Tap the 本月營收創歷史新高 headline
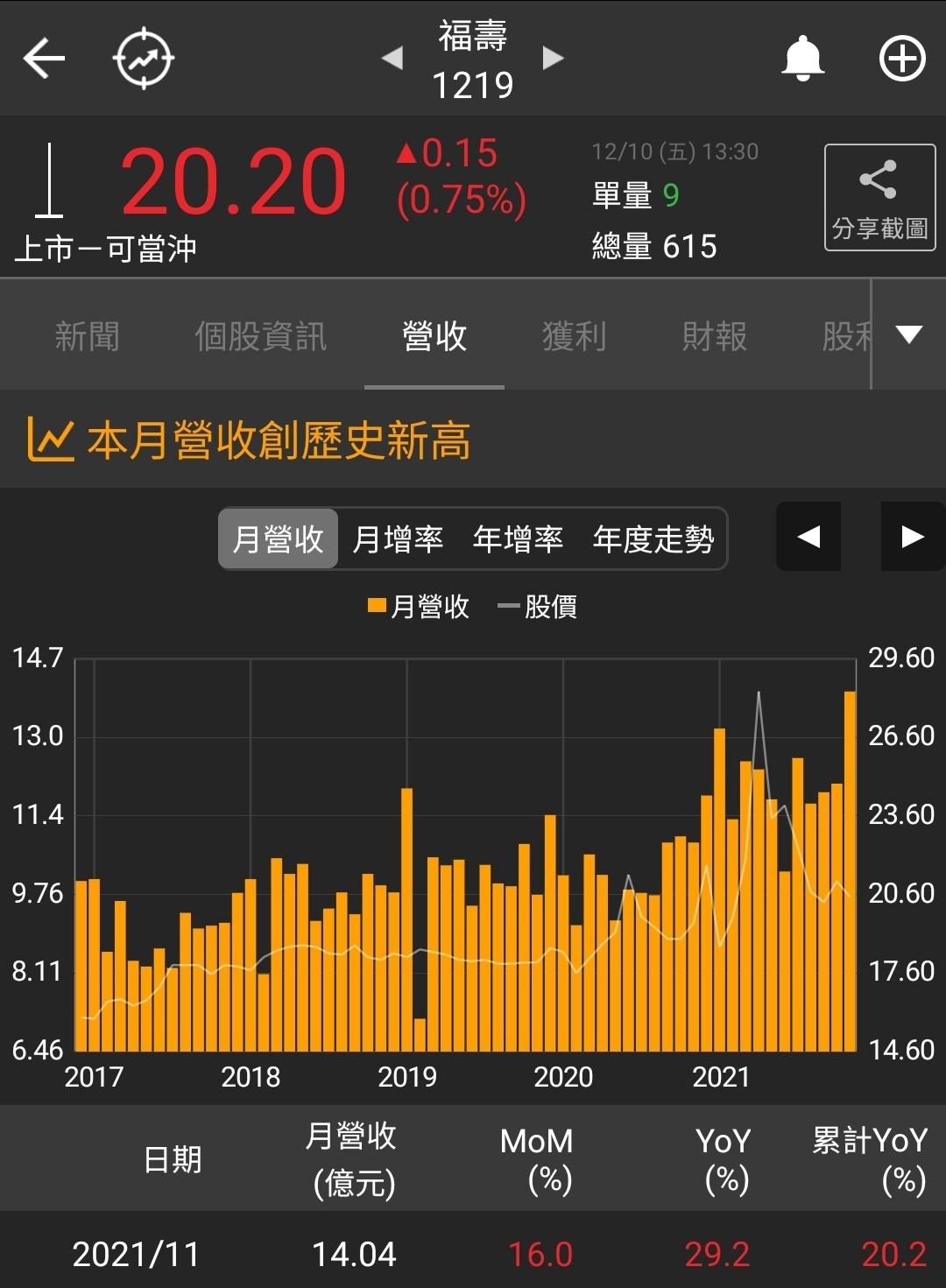946x1288 pixels. pos(279,440)
